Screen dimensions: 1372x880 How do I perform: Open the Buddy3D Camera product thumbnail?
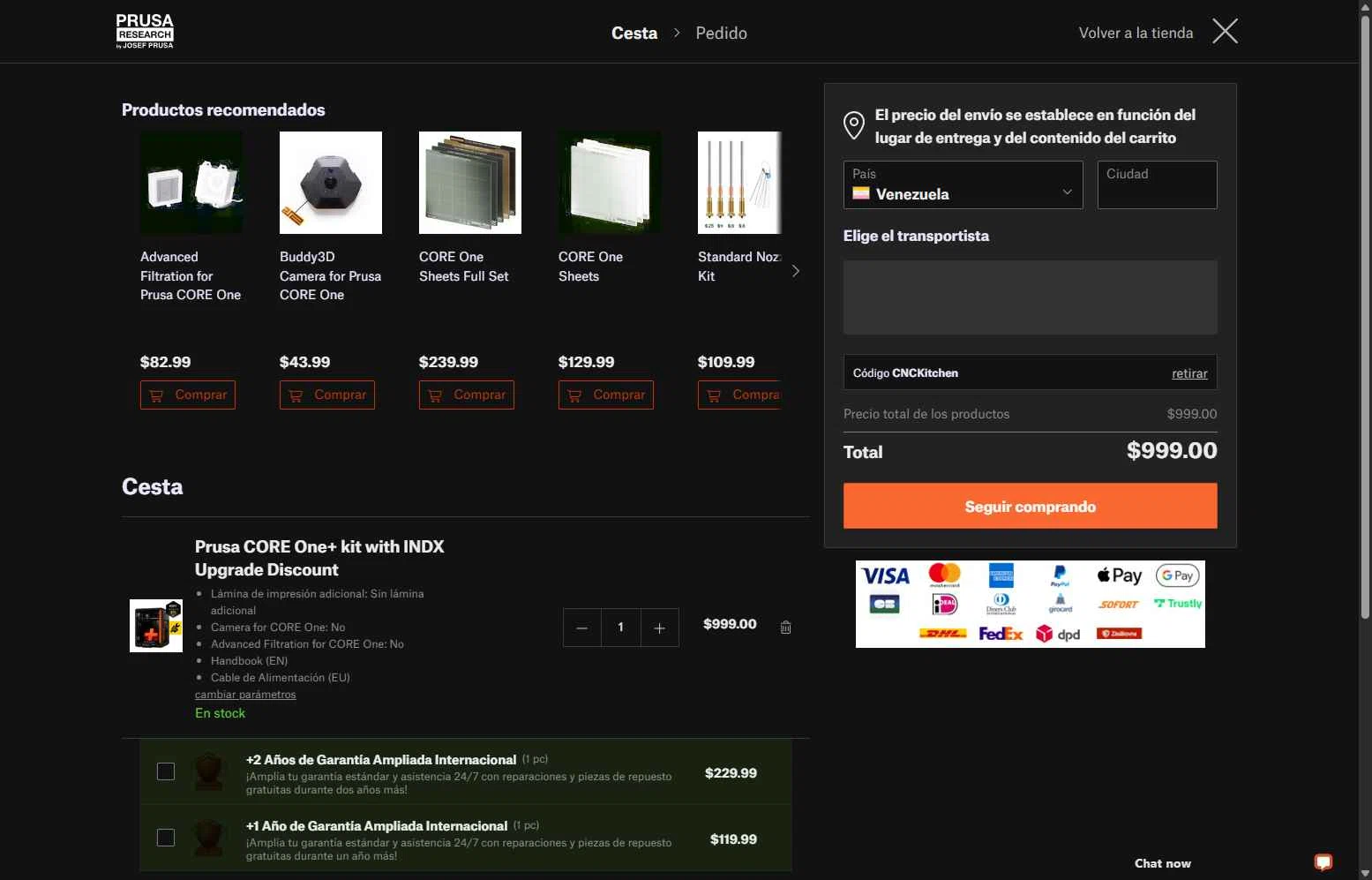tap(331, 183)
